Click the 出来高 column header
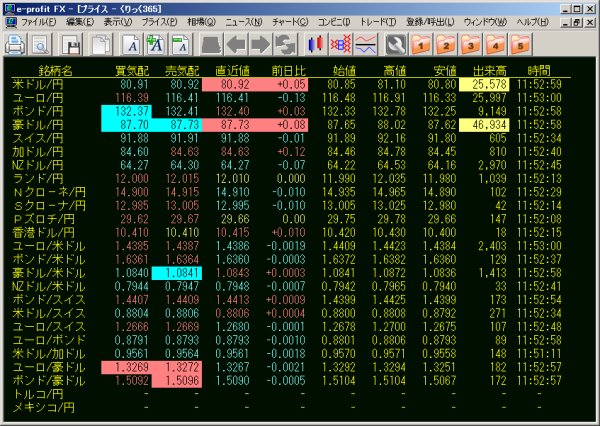 click(490, 70)
